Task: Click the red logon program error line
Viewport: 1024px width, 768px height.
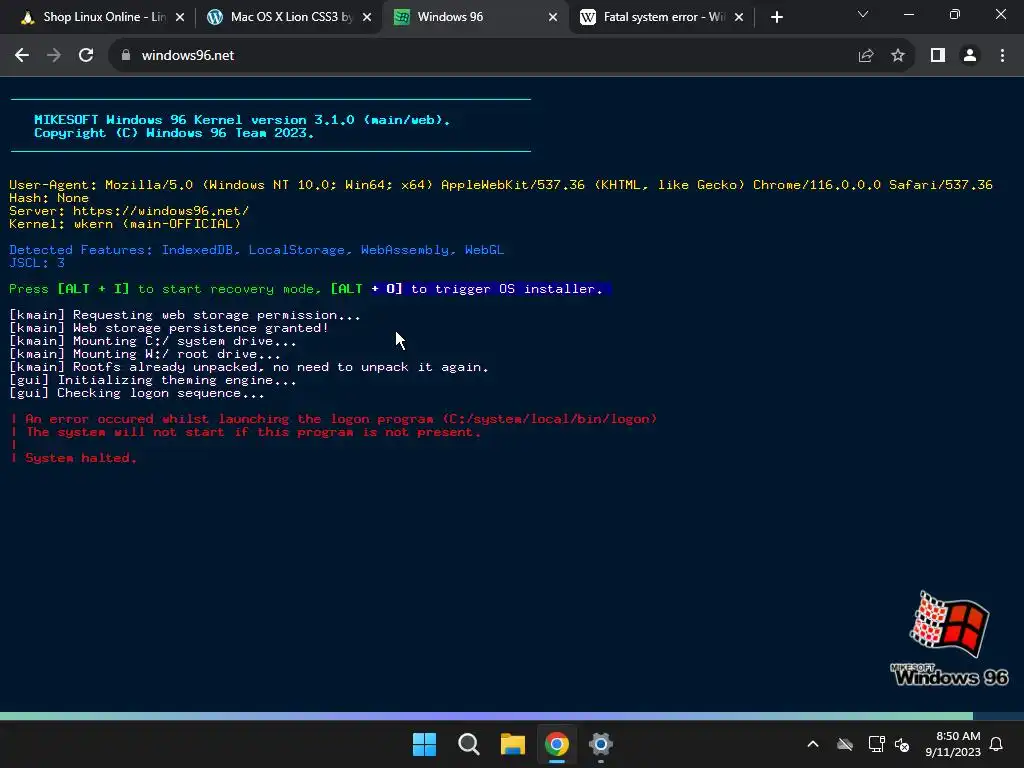Action: pyautogui.click(x=341, y=419)
